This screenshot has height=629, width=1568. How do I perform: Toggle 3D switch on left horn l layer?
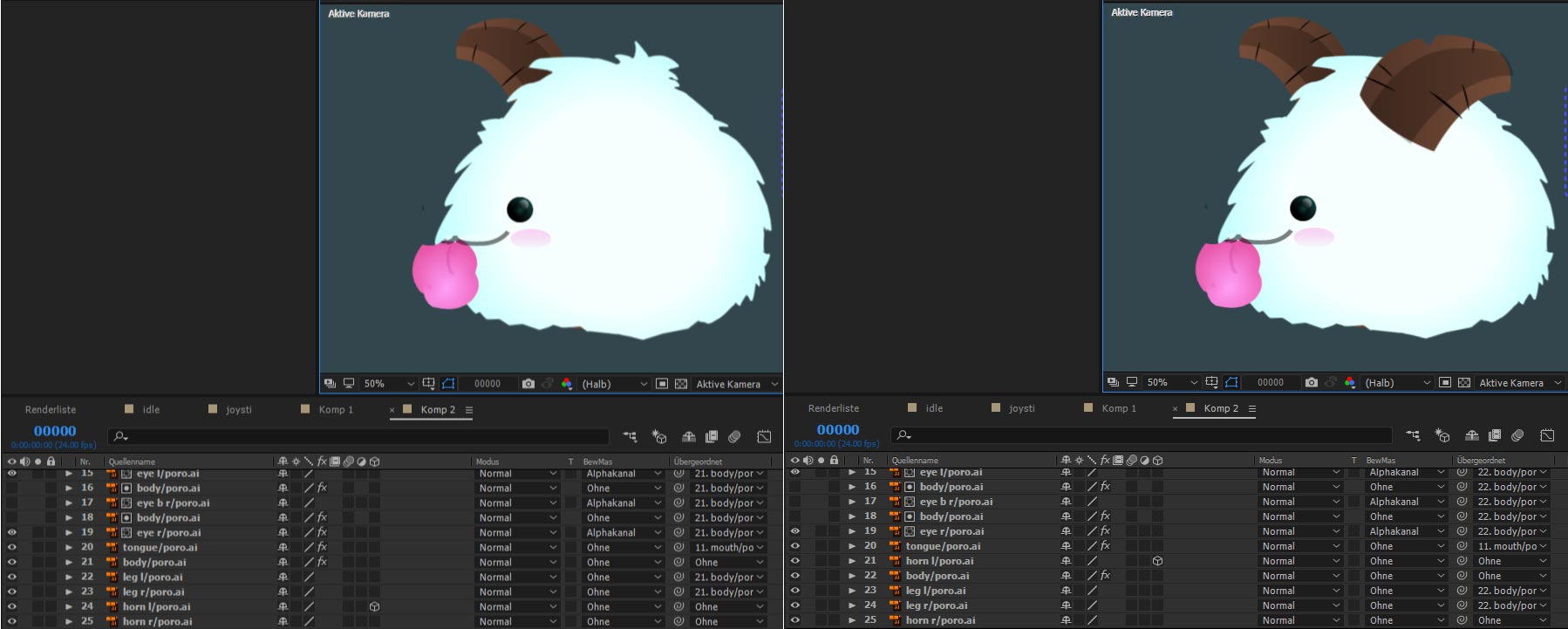tap(374, 606)
